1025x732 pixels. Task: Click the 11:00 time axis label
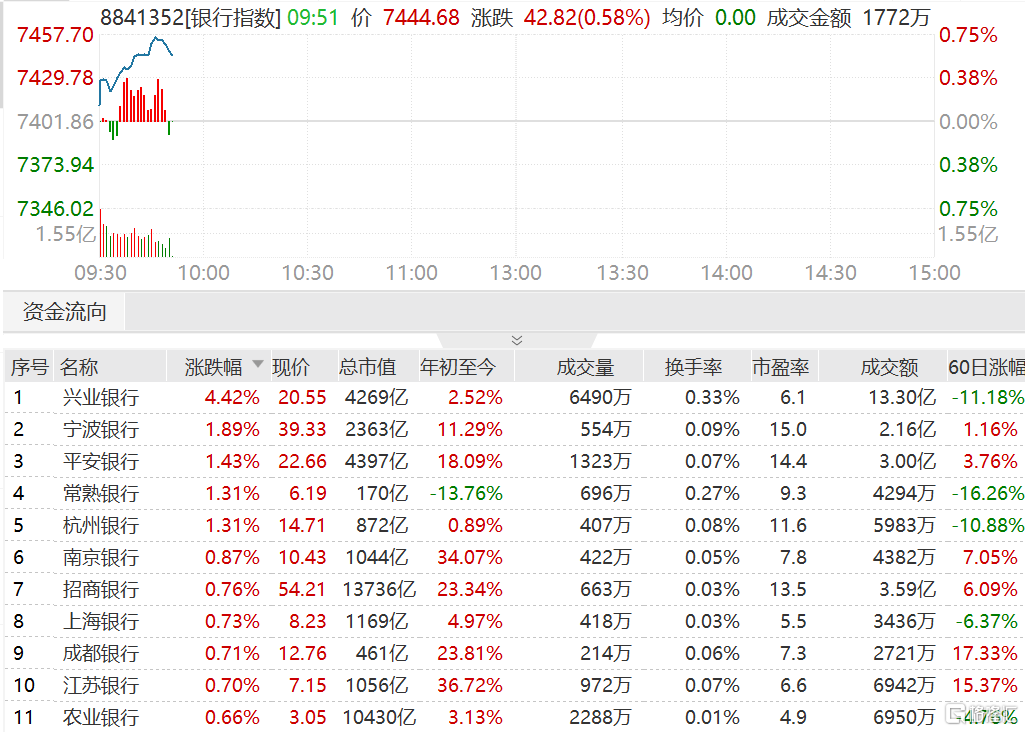(x=411, y=273)
